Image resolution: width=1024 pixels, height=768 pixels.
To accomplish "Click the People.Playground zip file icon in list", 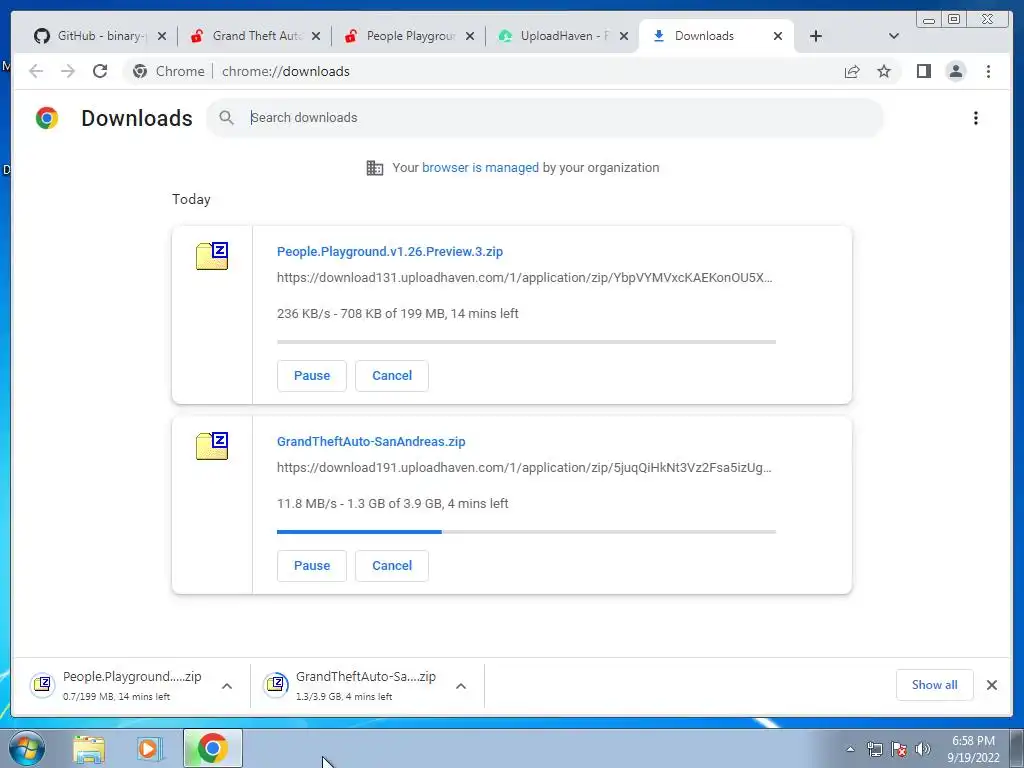I will 212,256.
